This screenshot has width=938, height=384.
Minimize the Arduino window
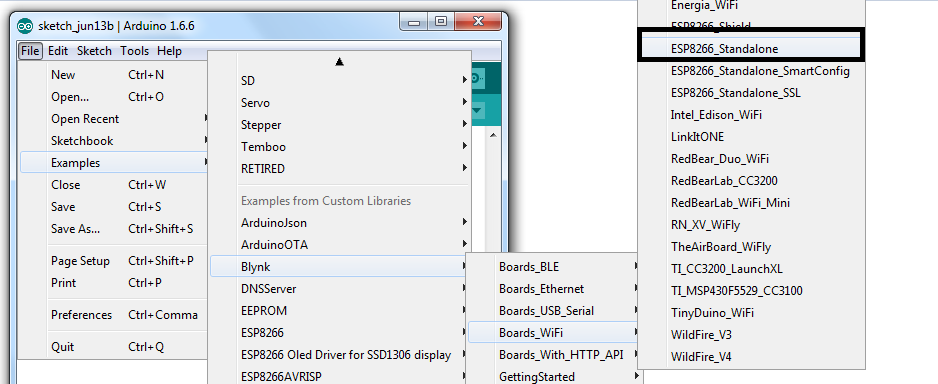414,22
